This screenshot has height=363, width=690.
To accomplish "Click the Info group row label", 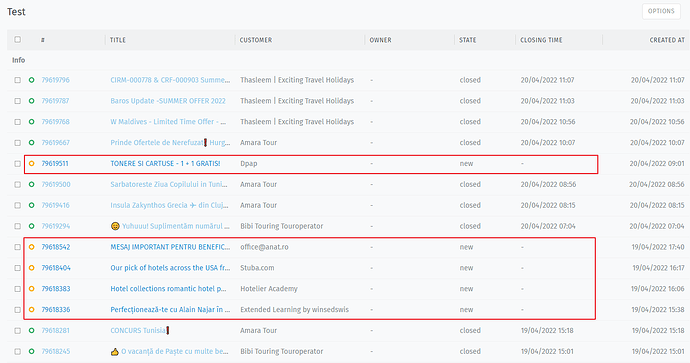I will 18,60.
